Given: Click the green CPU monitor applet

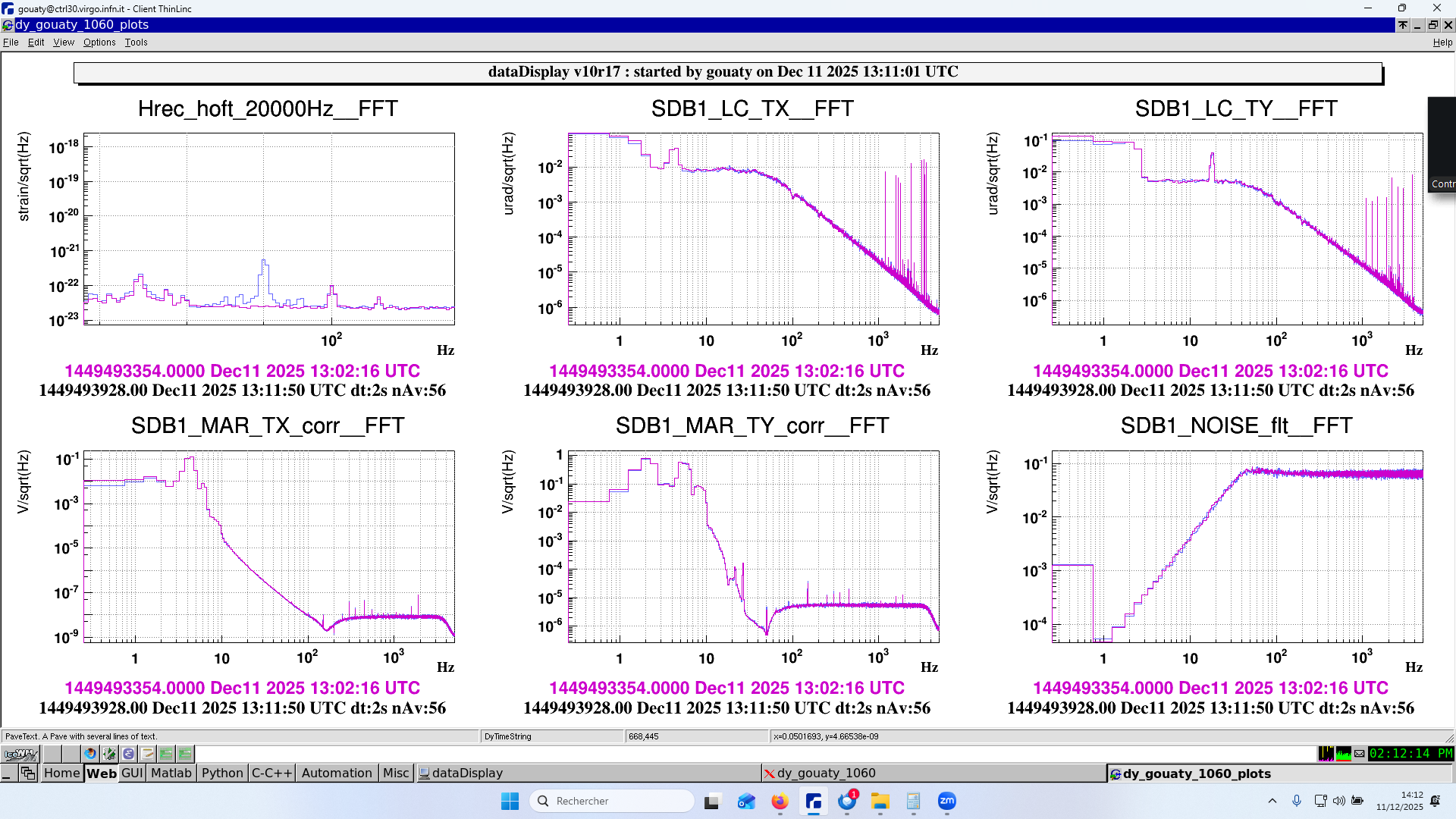Looking at the screenshot, I should (x=1343, y=754).
